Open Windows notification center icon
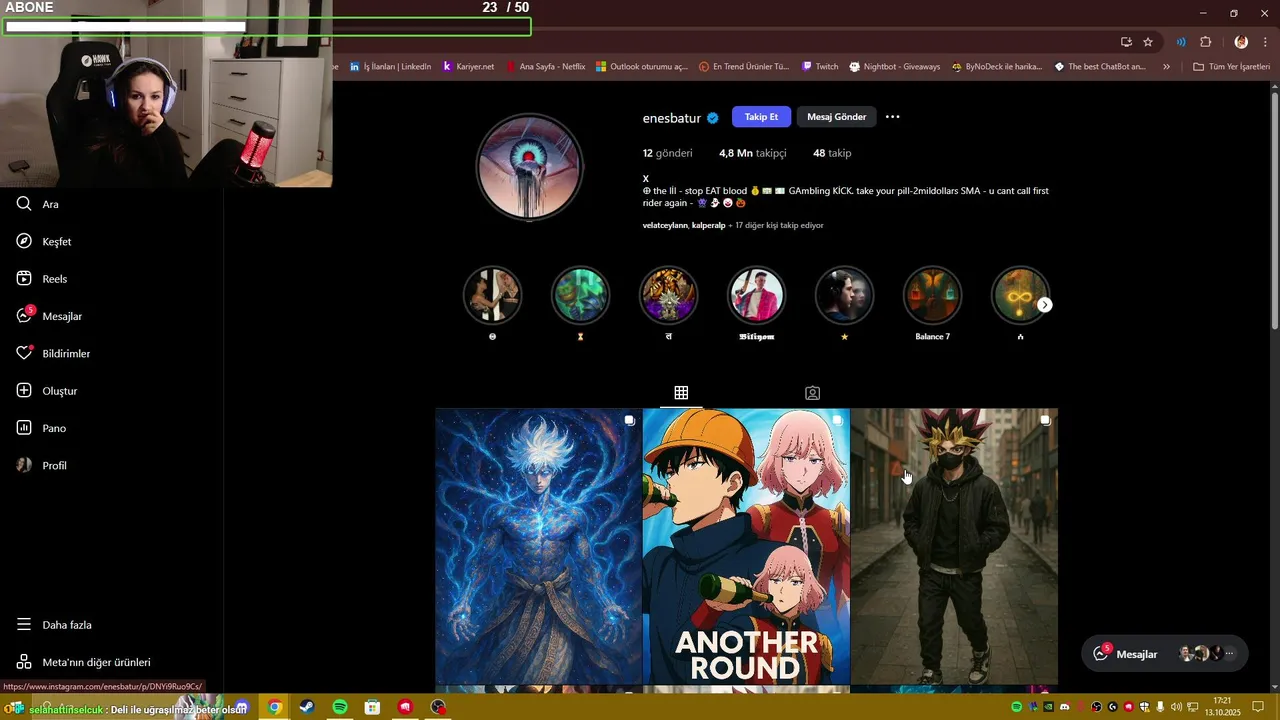Screen dimensions: 1280x720 pyautogui.click(x=1259, y=707)
